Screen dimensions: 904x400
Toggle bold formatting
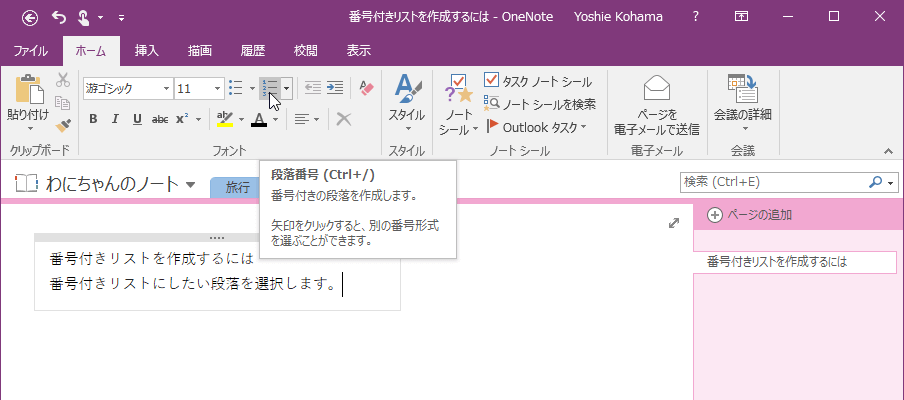tap(93, 119)
